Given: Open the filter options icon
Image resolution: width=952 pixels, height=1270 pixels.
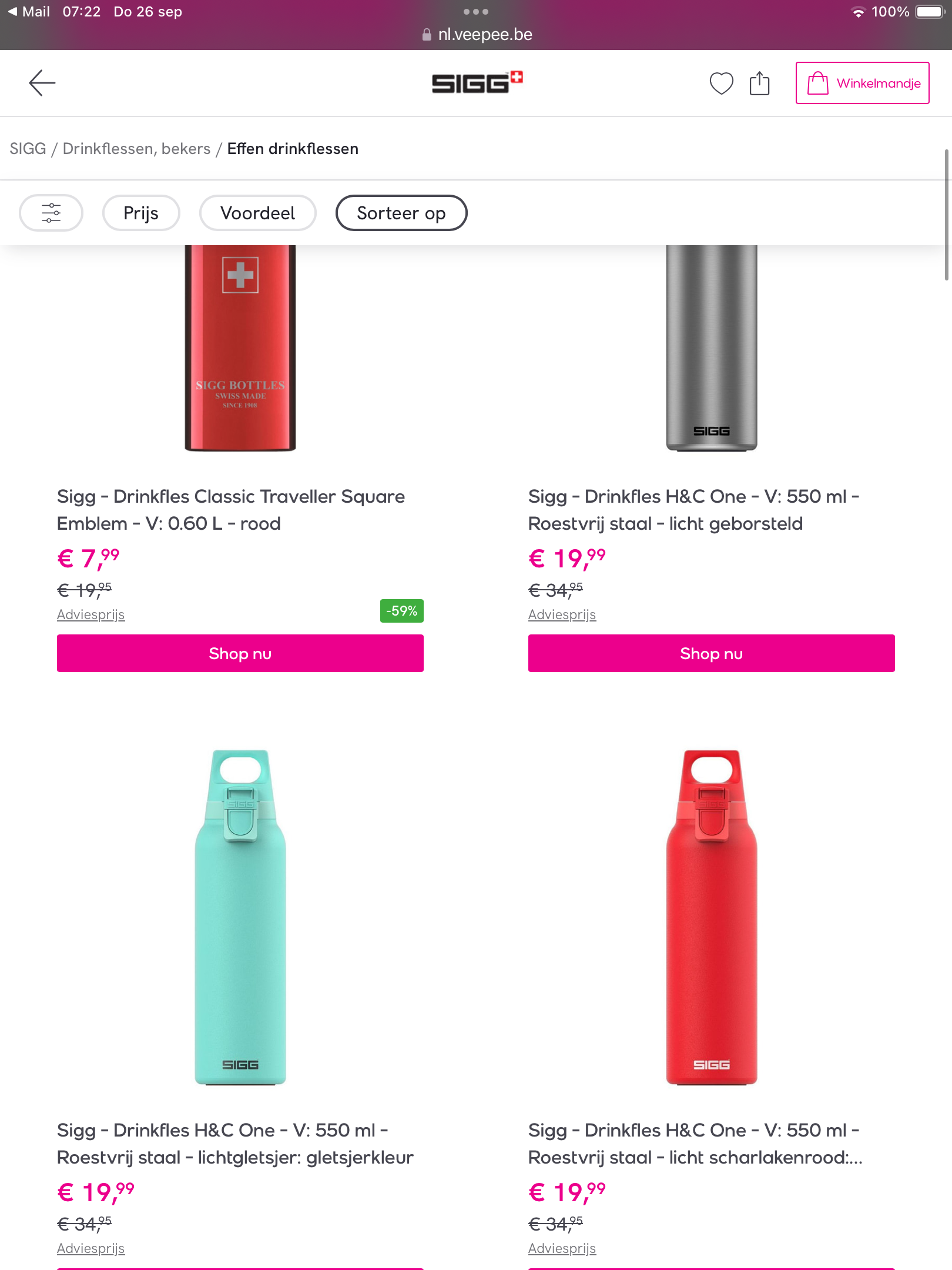Looking at the screenshot, I should click(51, 213).
